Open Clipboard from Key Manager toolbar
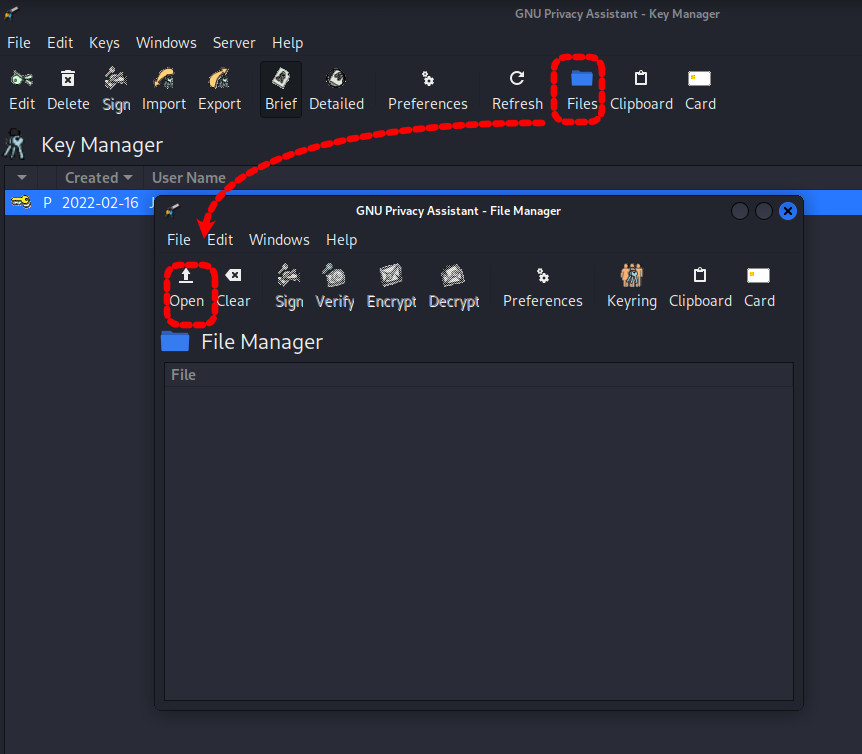Viewport: 862px width, 754px height. point(641,90)
